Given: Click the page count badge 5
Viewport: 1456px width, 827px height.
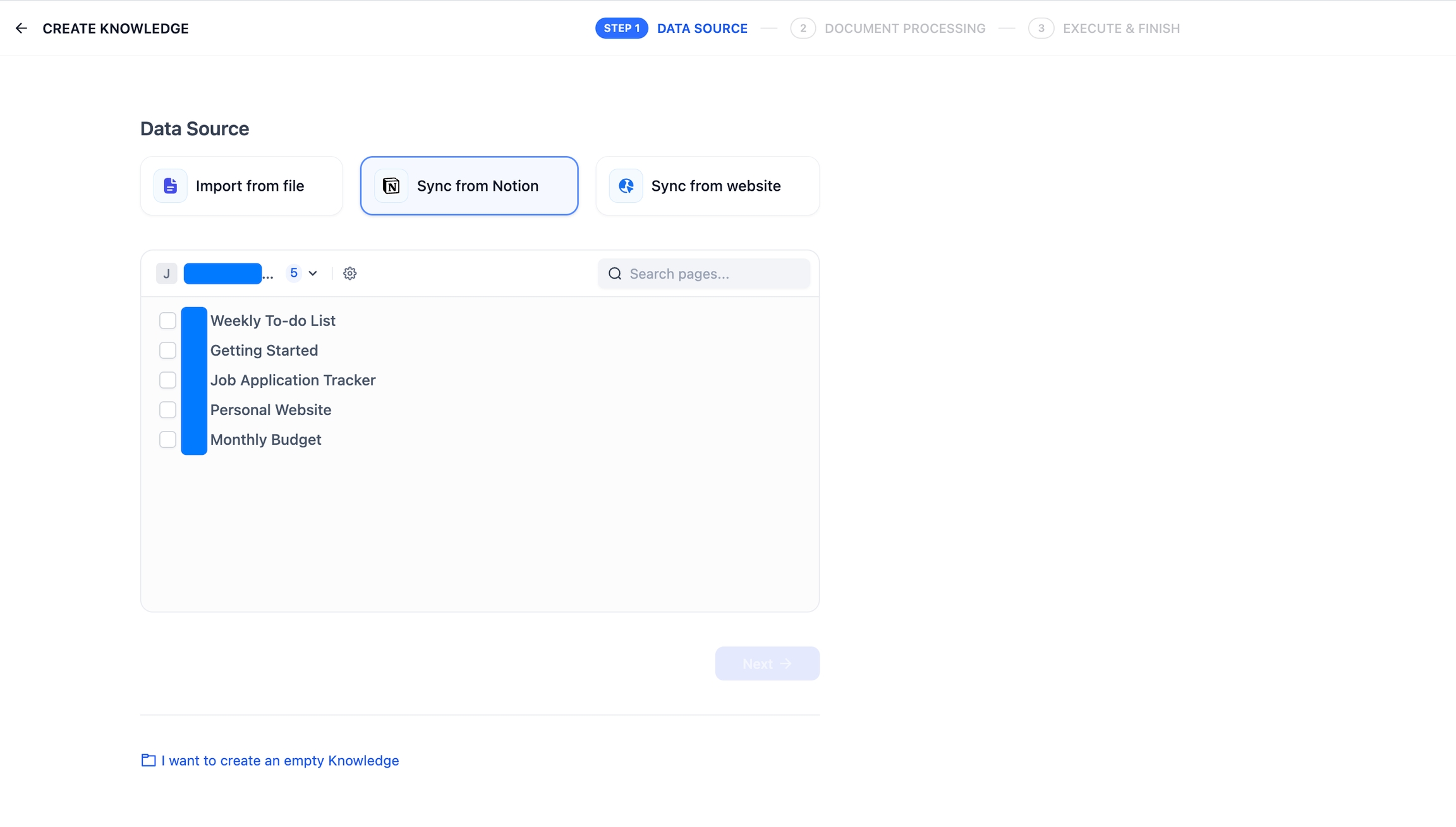Looking at the screenshot, I should [294, 273].
